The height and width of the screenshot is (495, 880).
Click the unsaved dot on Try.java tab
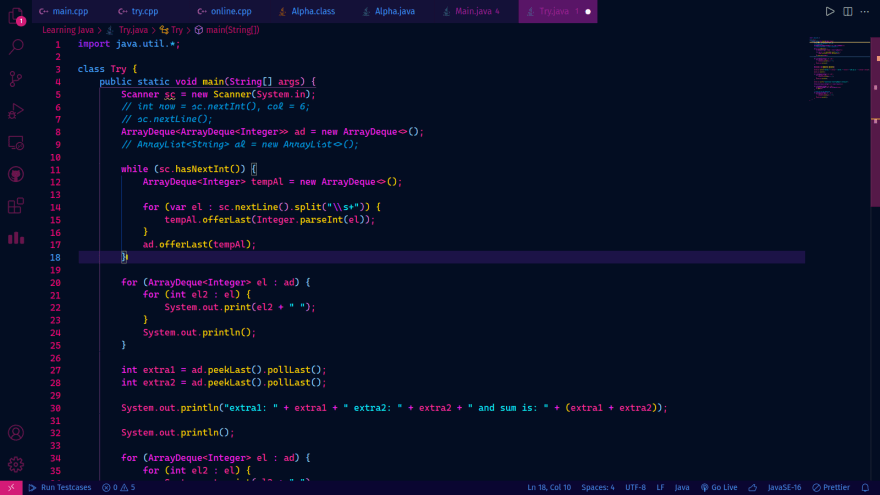pyautogui.click(x=588, y=11)
